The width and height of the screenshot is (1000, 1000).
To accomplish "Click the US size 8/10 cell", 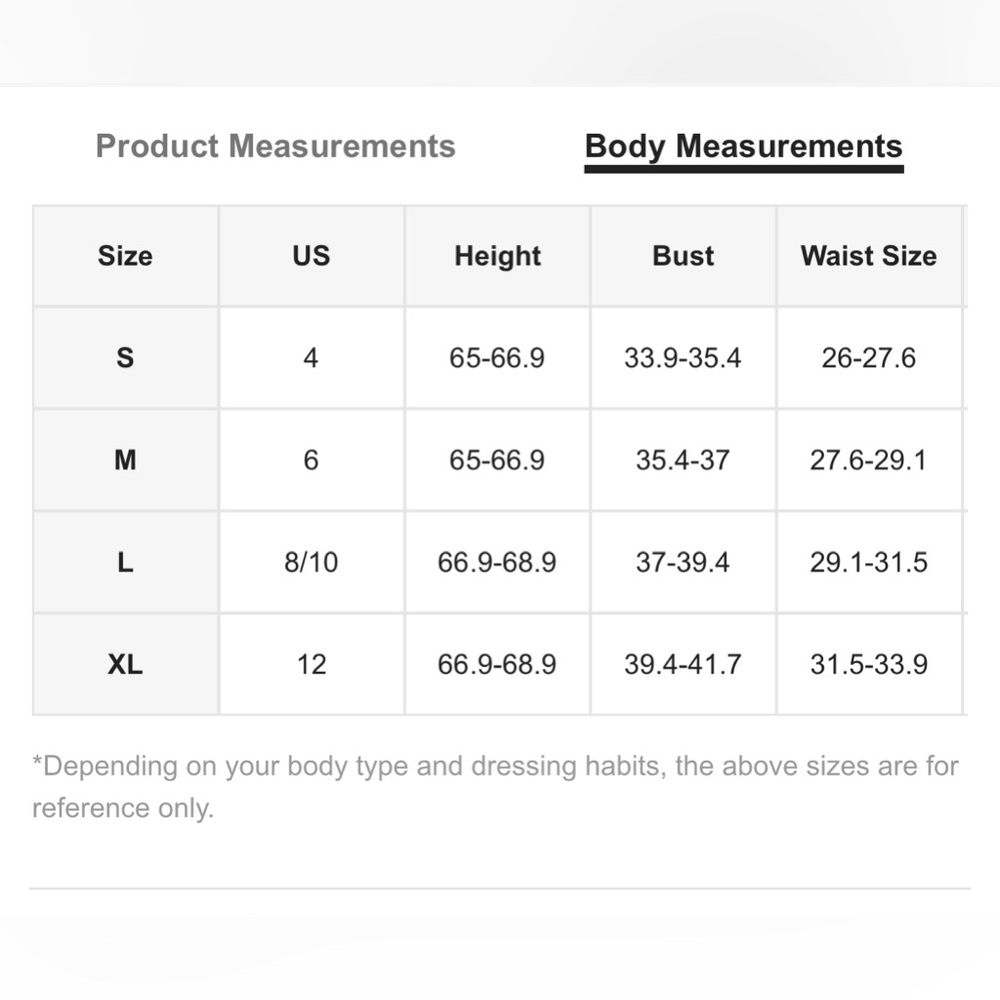I will coord(311,562).
